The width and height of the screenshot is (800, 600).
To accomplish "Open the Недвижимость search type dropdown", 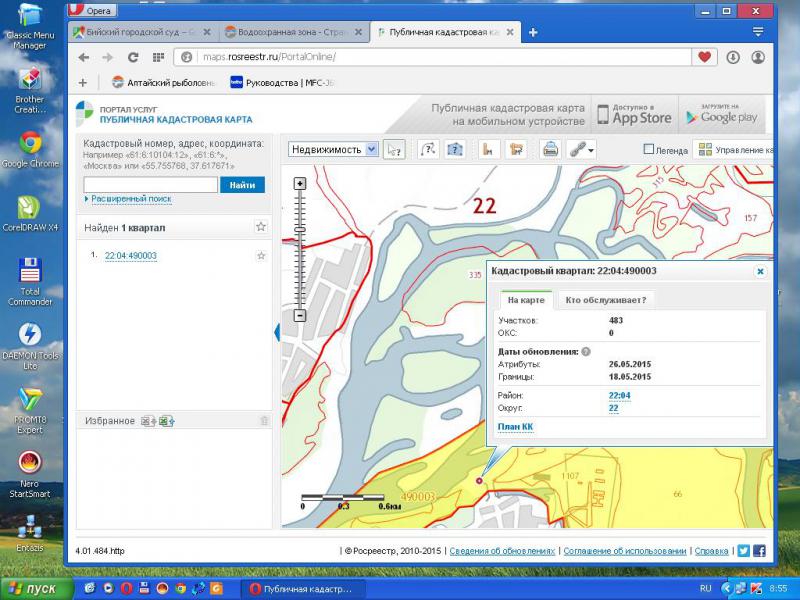I will (x=334, y=149).
